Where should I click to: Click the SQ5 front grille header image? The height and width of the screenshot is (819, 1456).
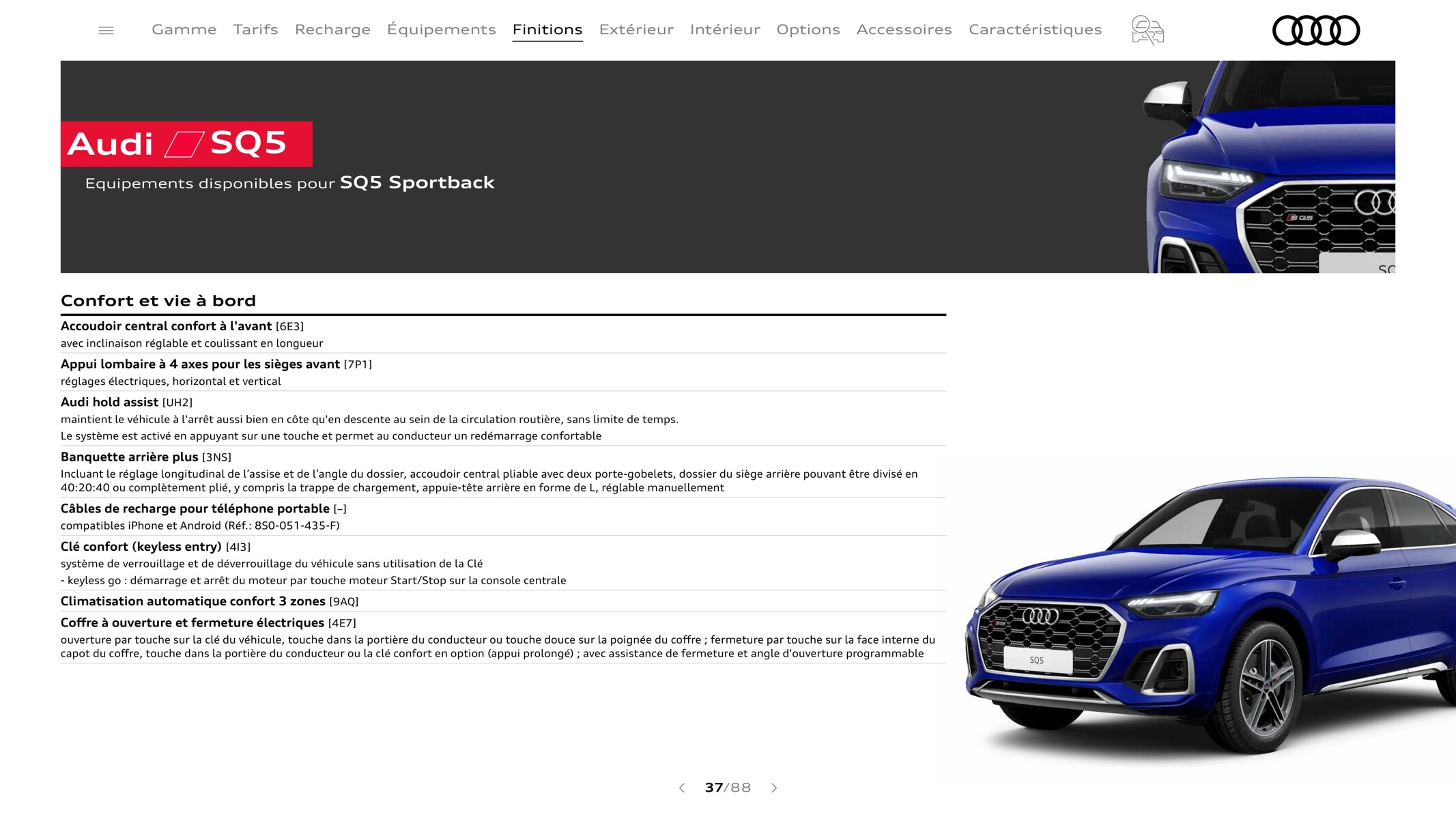click(1270, 167)
